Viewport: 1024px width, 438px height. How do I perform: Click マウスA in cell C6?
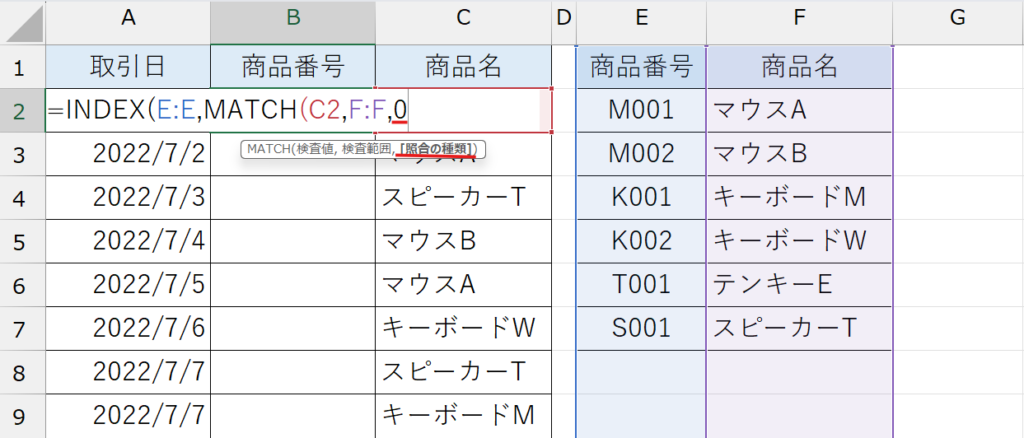point(464,285)
